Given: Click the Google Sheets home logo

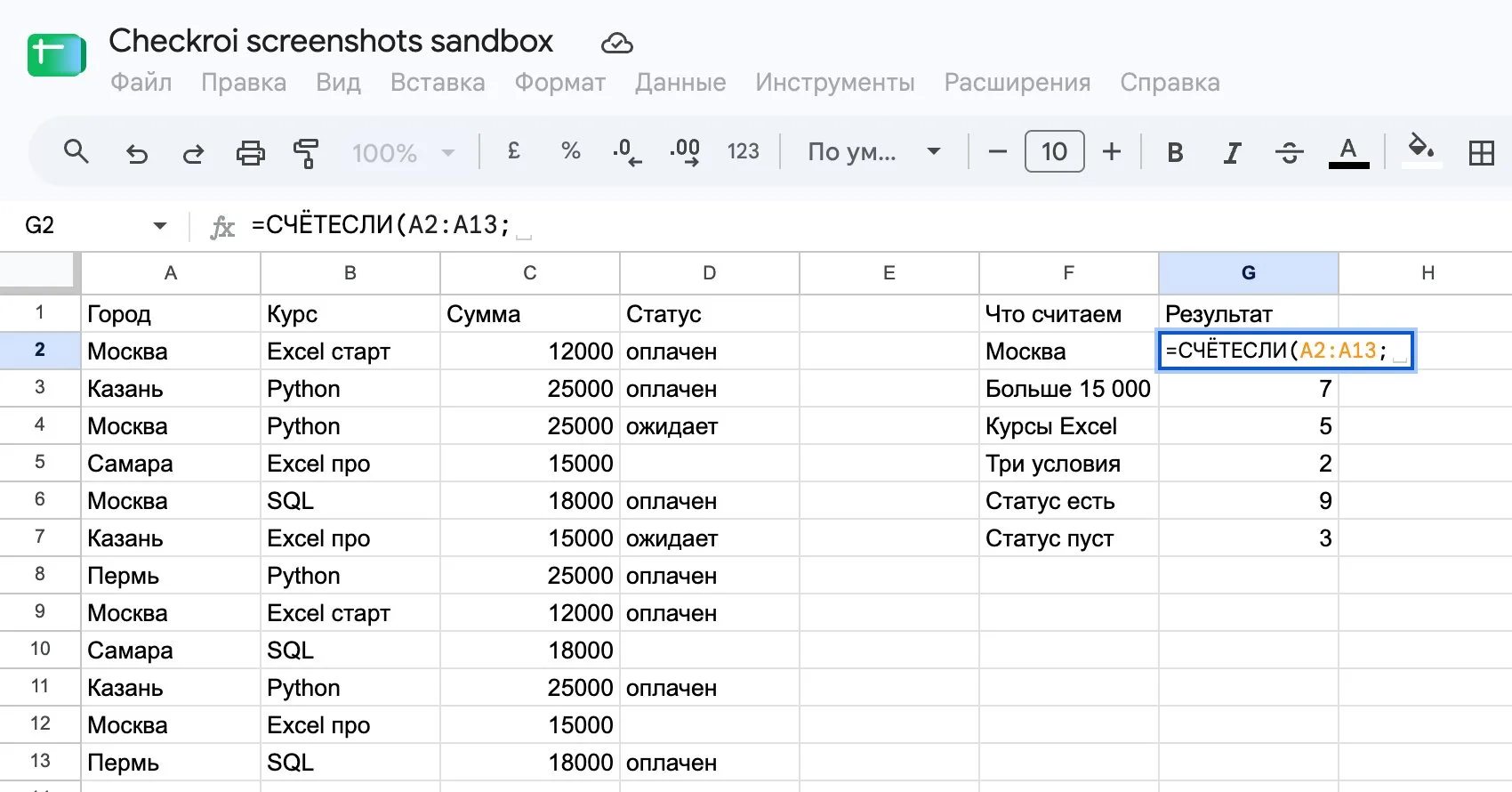Looking at the screenshot, I should click(x=56, y=55).
